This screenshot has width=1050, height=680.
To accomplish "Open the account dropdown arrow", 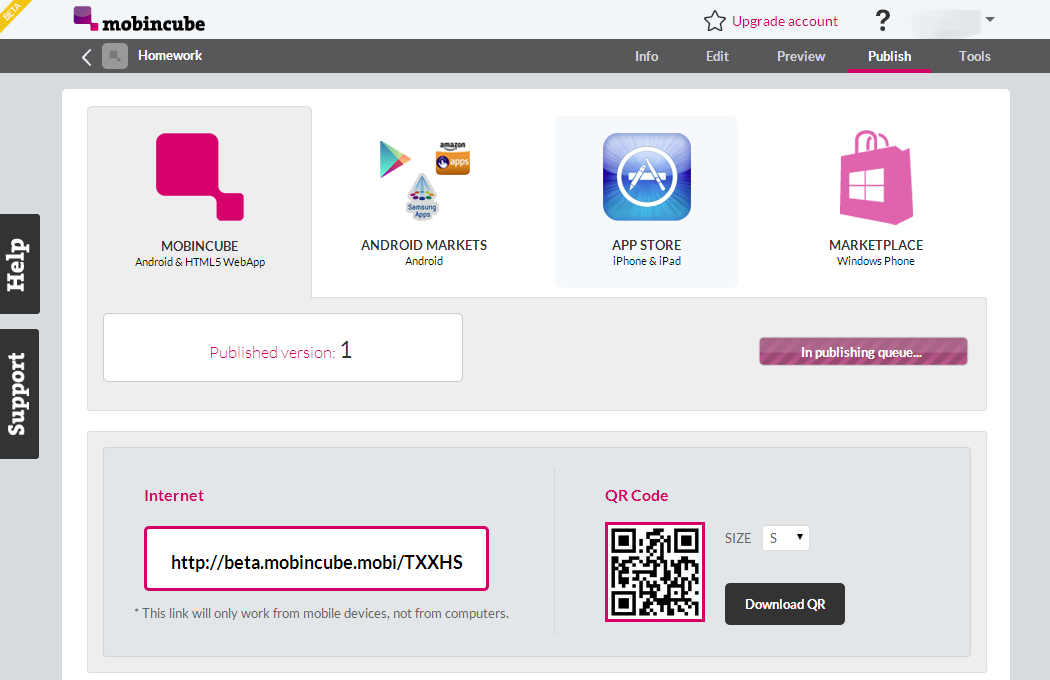I will point(990,19).
